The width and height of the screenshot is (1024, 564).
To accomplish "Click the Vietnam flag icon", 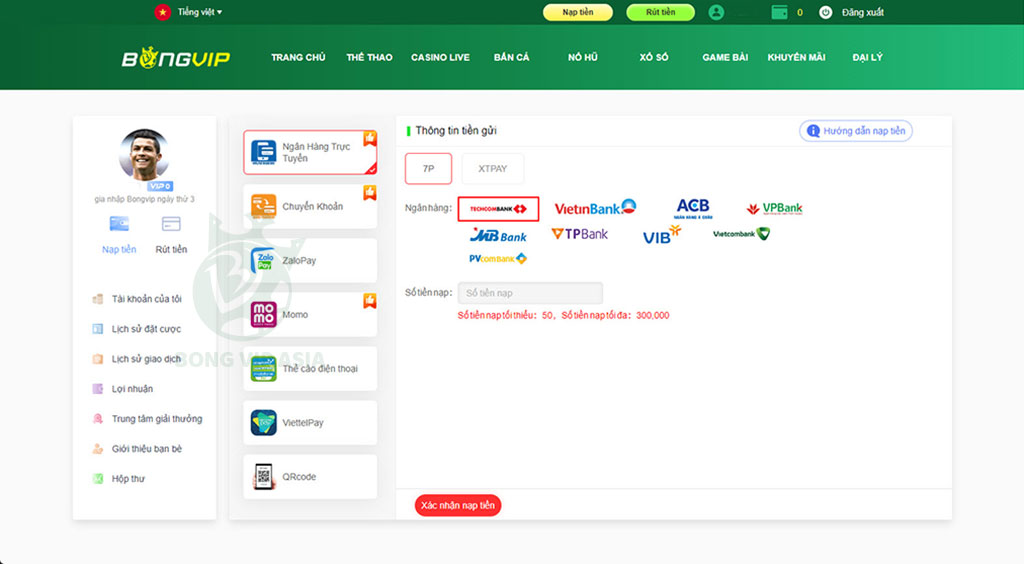I will (162, 12).
